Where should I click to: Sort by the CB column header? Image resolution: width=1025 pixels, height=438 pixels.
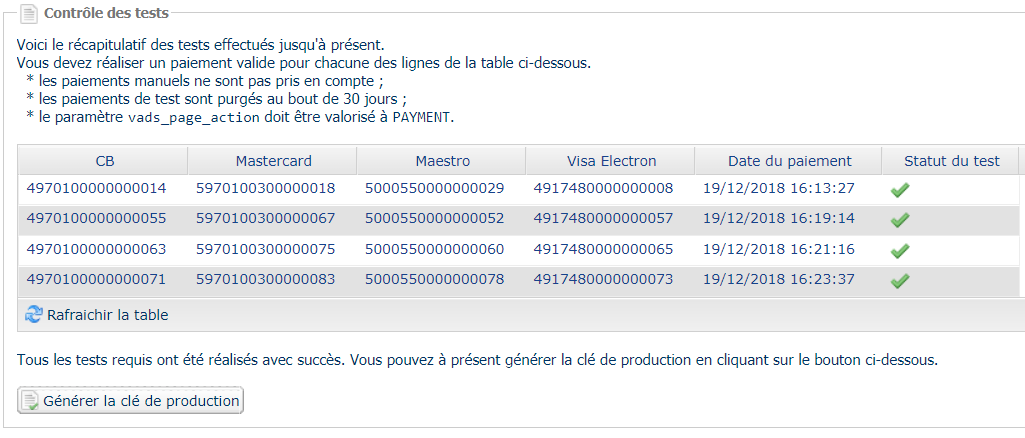pyautogui.click(x=103, y=161)
